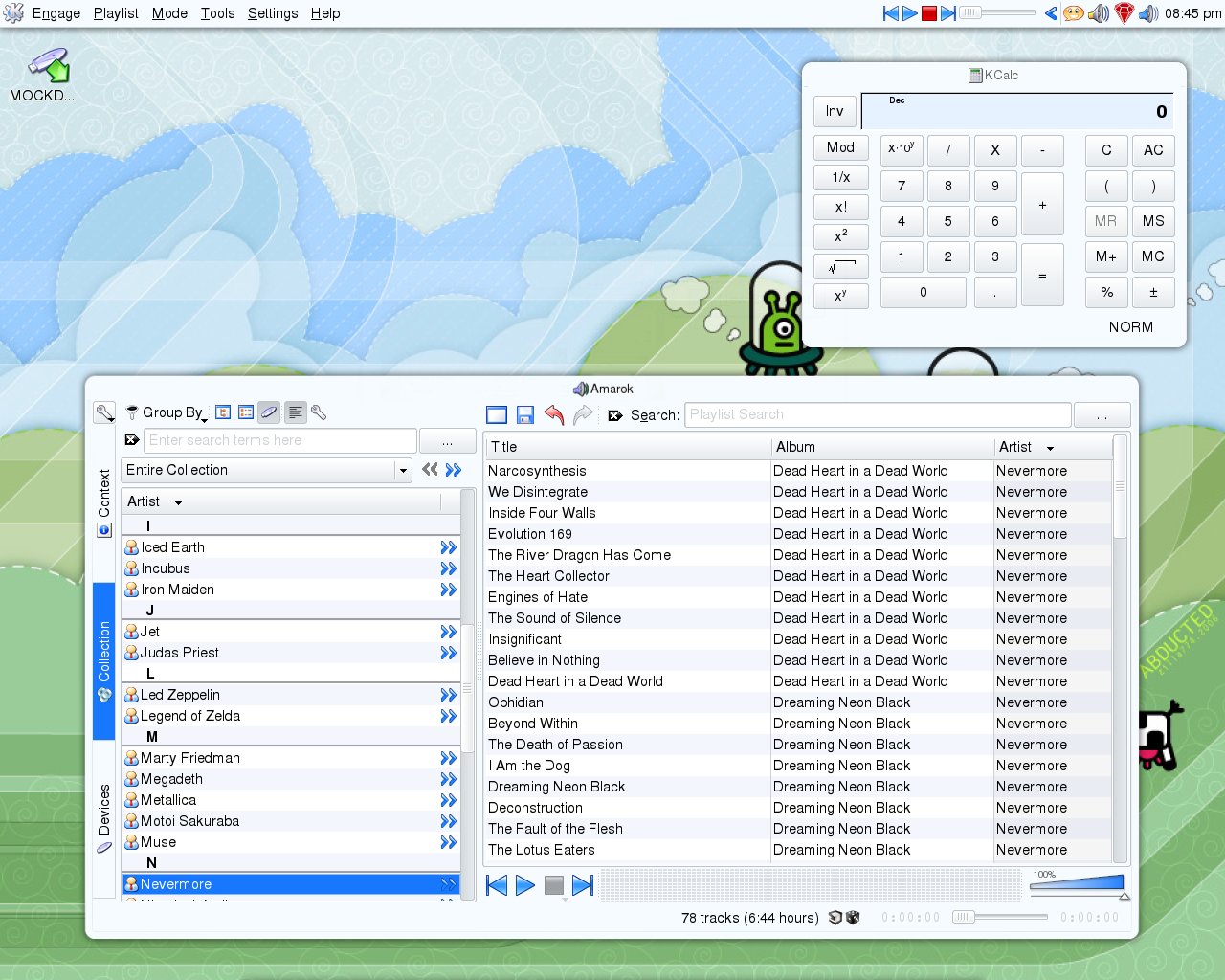
Task: Click collection search options ellipsis button
Action: click(x=447, y=440)
